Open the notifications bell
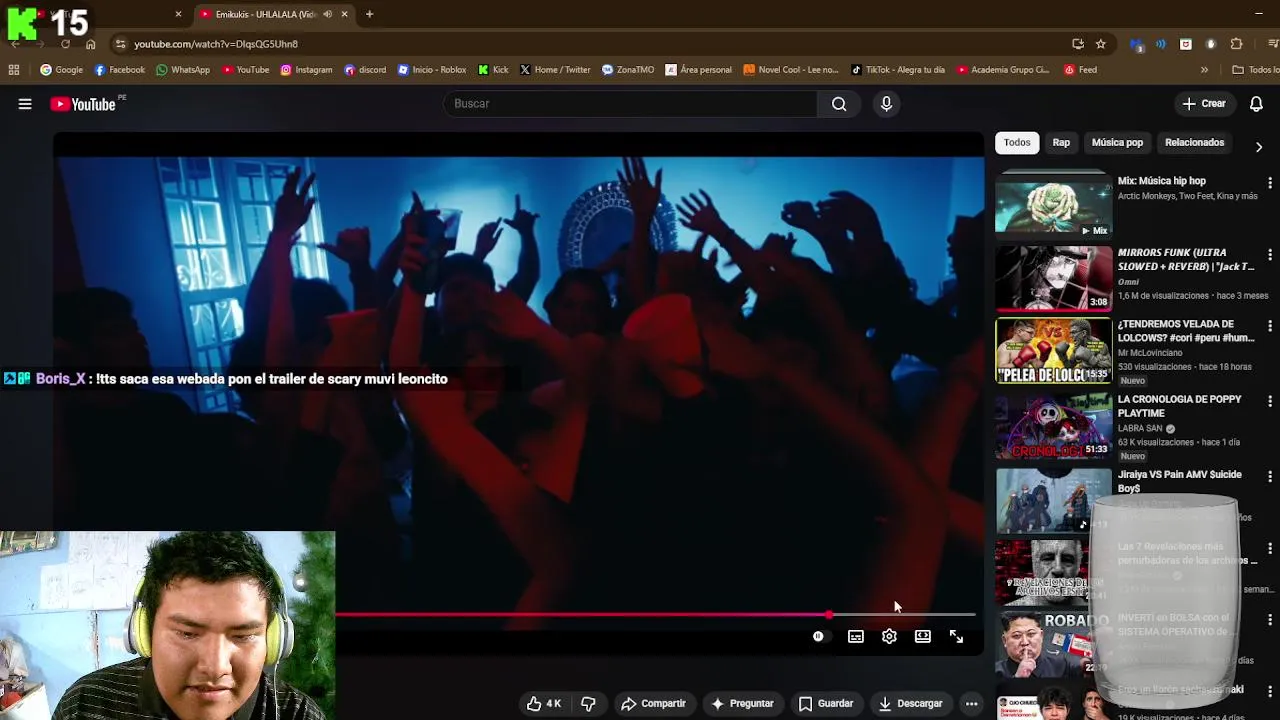Image resolution: width=1280 pixels, height=720 pixels. [1256, 104]
